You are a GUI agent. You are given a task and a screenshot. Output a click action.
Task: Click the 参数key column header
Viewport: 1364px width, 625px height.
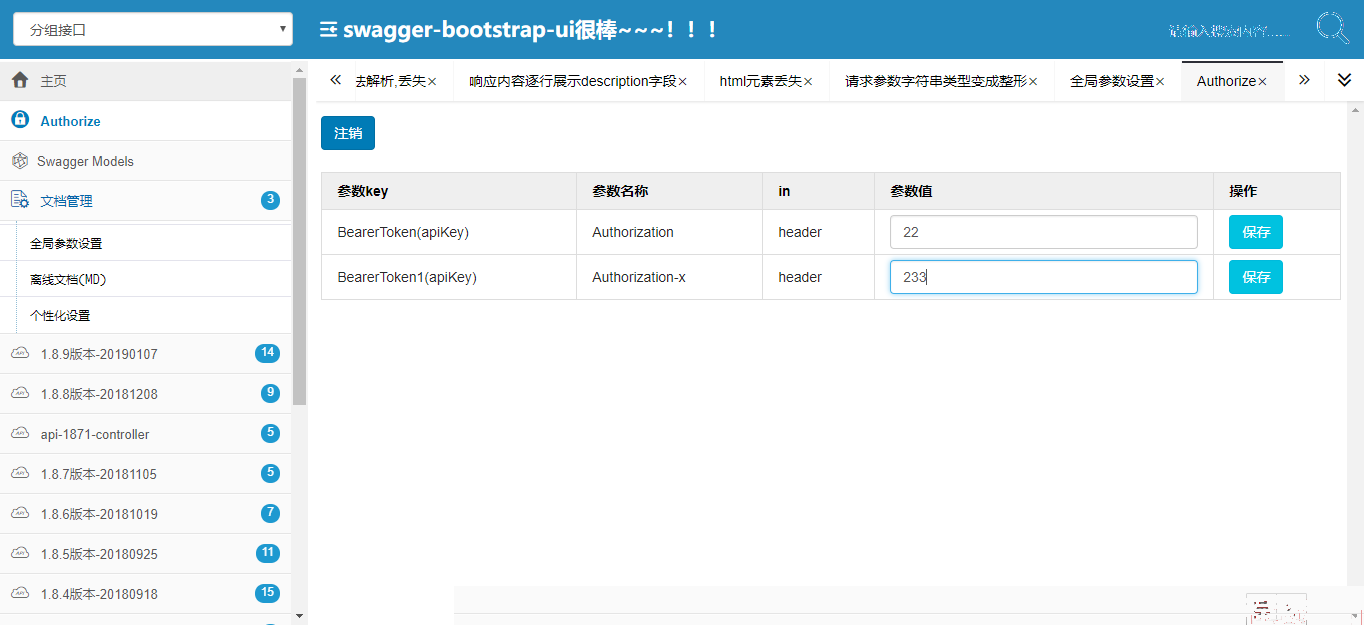pyautogui.click(x=449, y=191)
